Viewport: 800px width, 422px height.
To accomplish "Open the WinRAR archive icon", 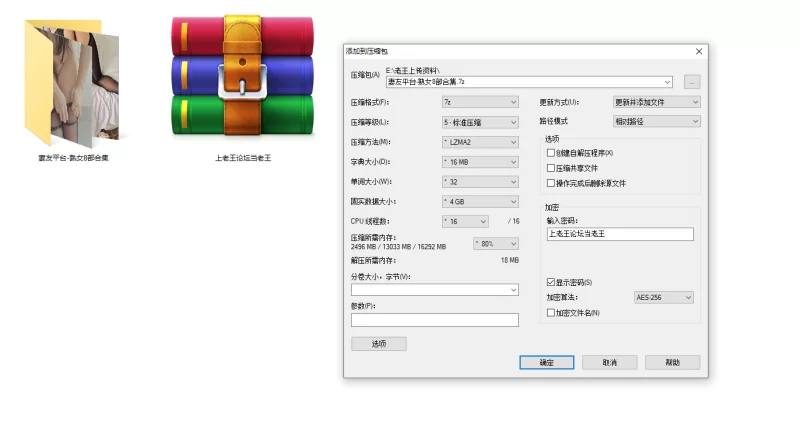I will click(242, 77).
